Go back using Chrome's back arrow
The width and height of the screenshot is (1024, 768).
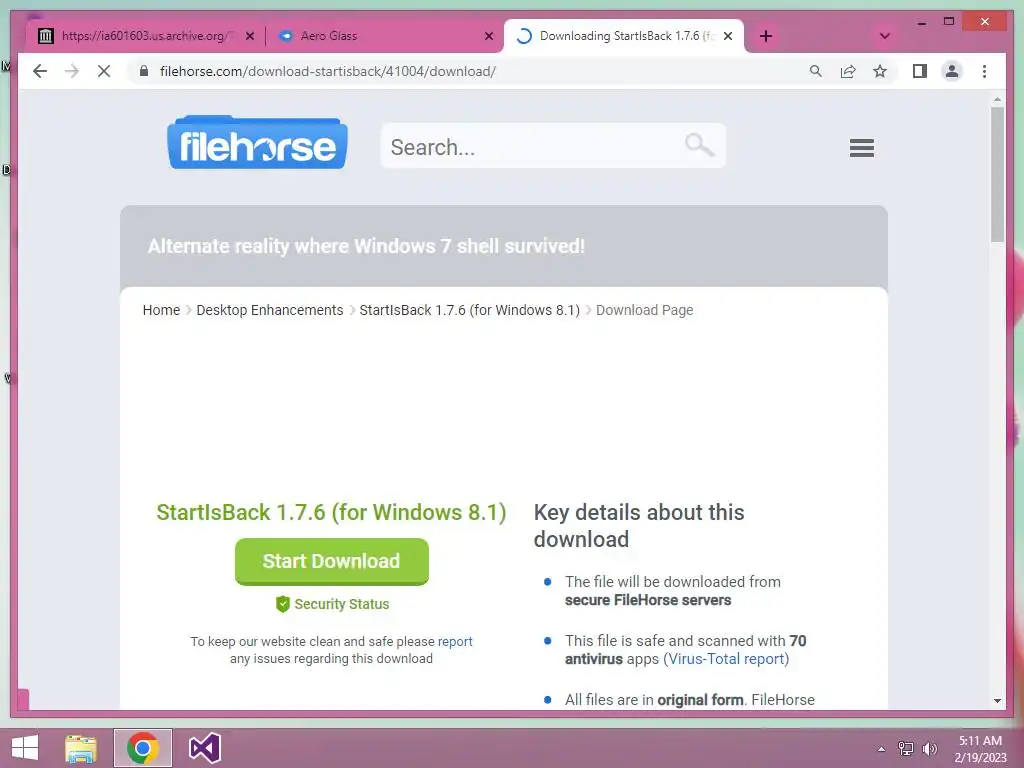[x=40, y=71]
